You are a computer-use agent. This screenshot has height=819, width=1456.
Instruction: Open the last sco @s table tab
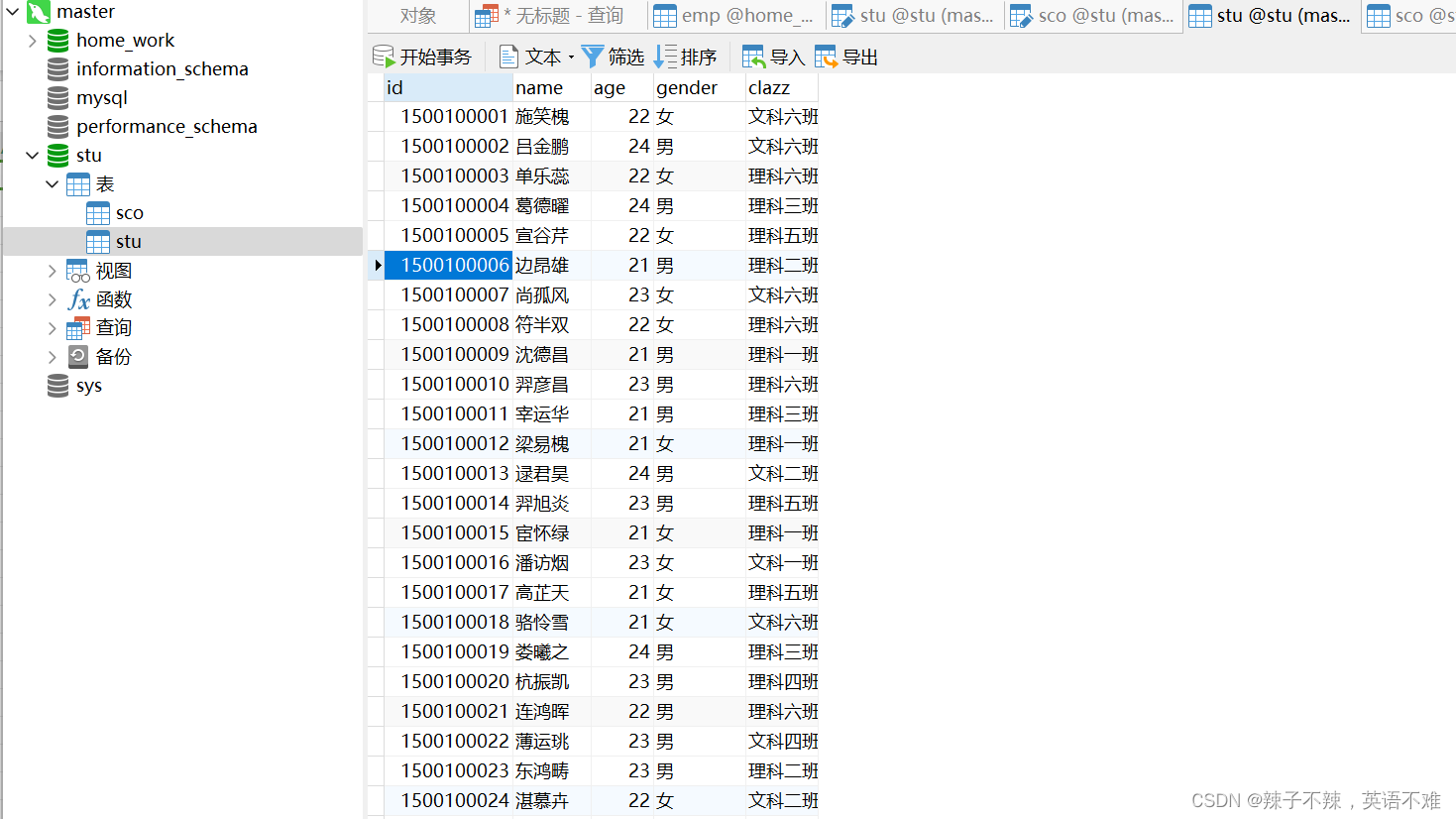coord(1408,16)
